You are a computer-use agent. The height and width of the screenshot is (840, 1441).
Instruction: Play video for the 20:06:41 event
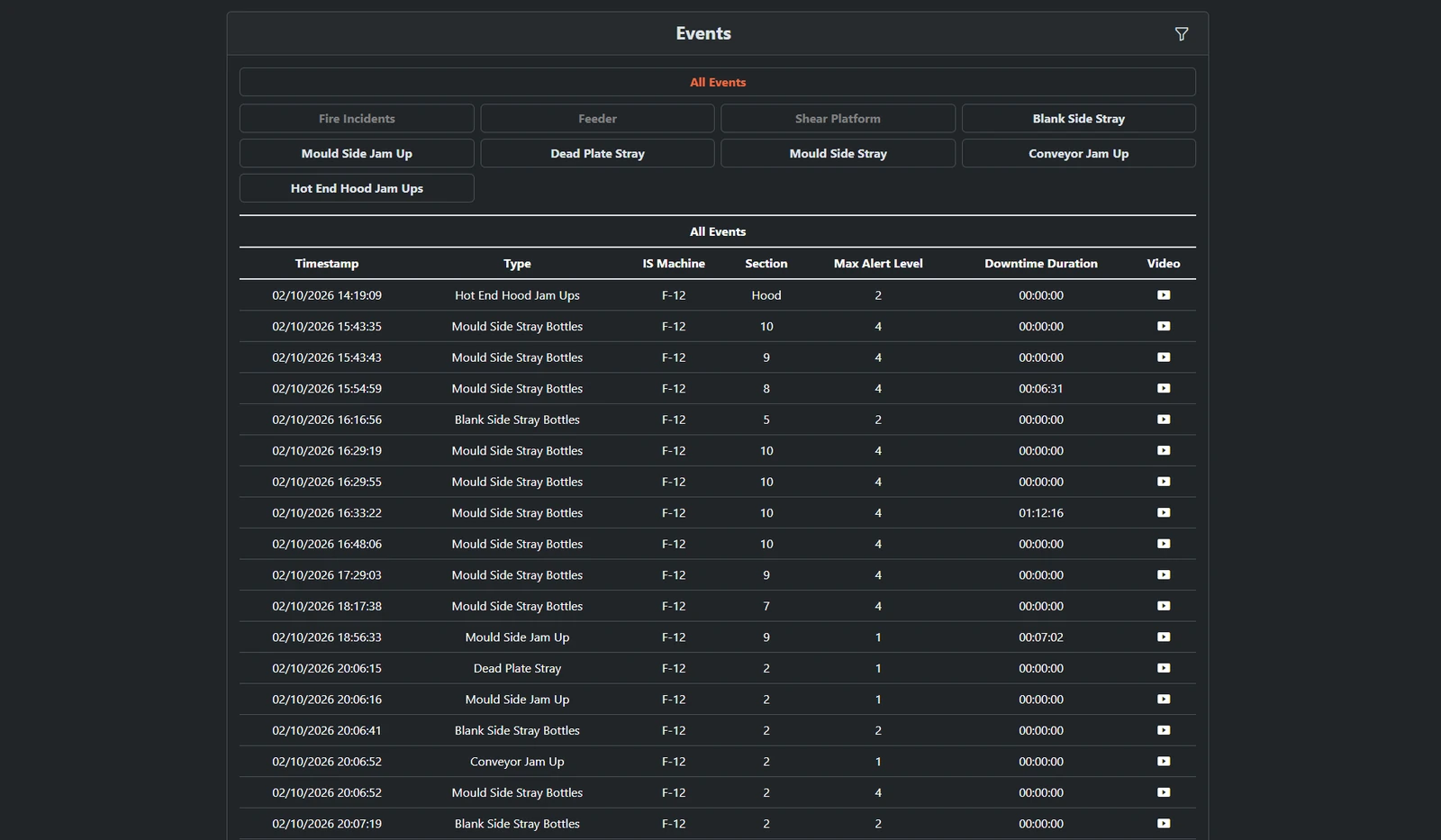coord(1164,730)
